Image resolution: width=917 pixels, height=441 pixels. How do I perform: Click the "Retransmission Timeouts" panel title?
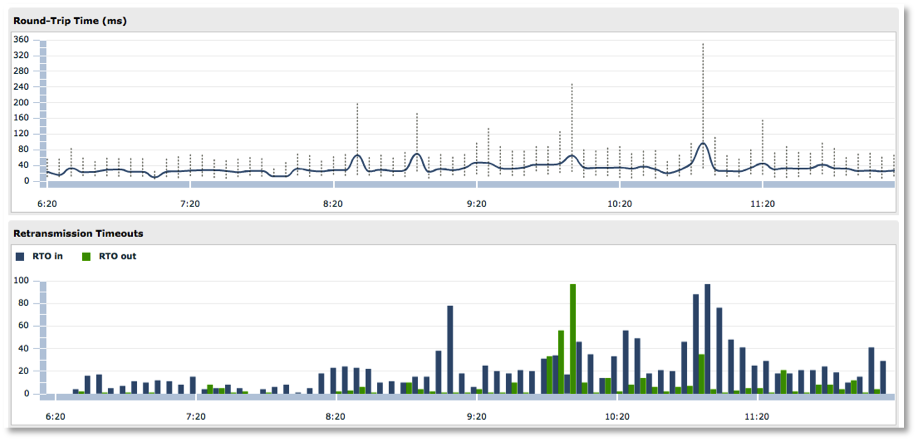click(78, 233)
